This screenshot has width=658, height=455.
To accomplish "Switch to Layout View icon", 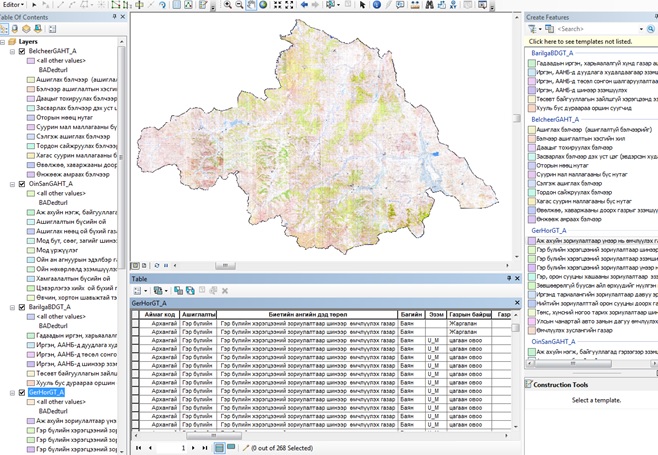I will 144,265.
